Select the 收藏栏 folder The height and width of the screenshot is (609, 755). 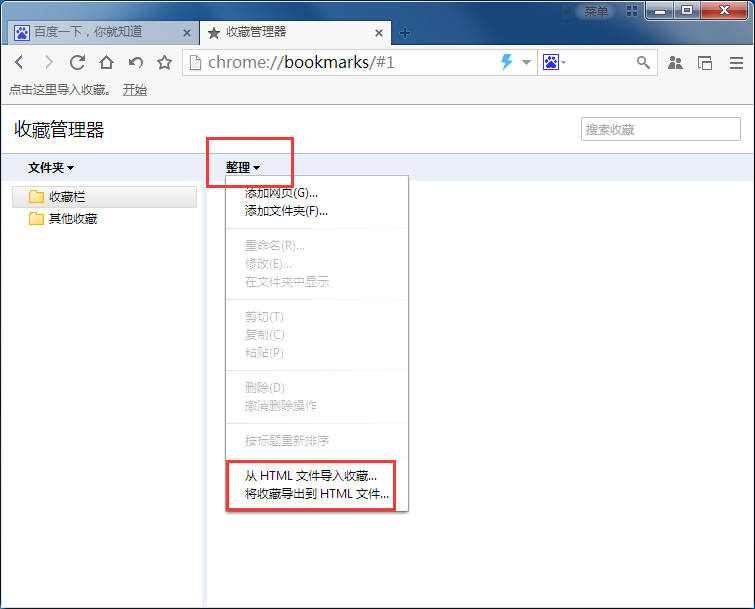(104, 196)
